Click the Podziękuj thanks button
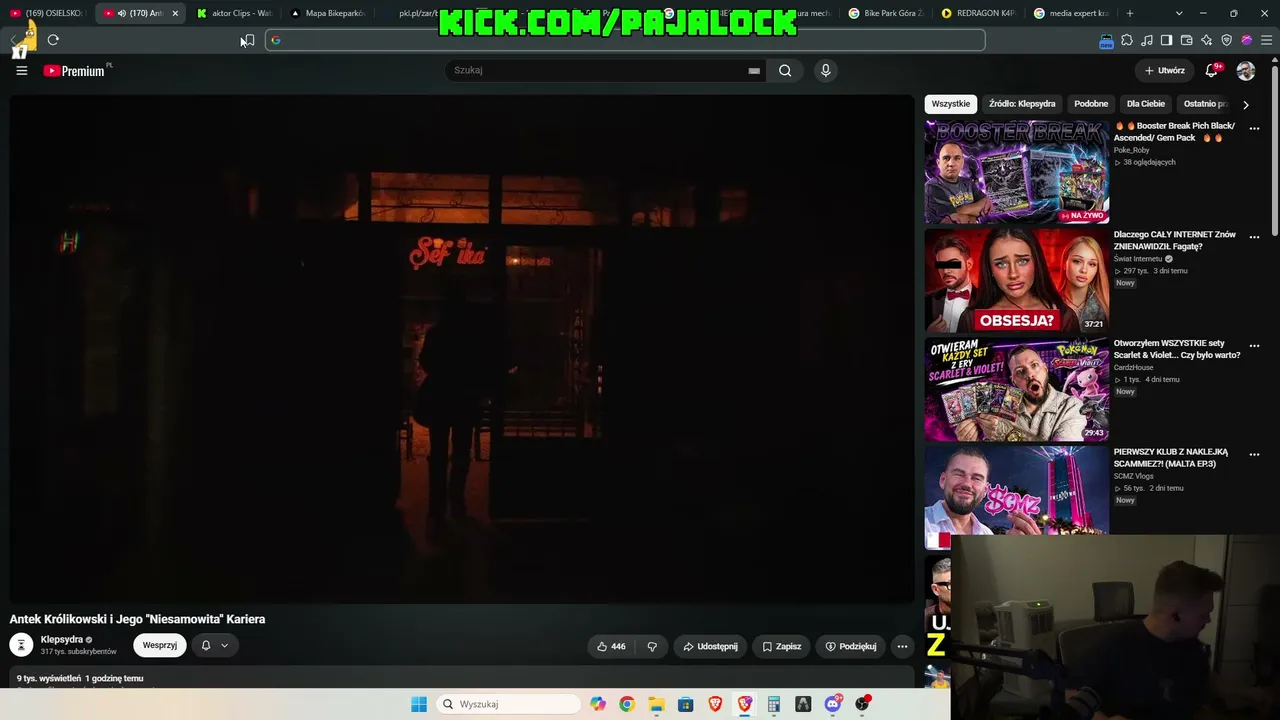 coord(851,646)
